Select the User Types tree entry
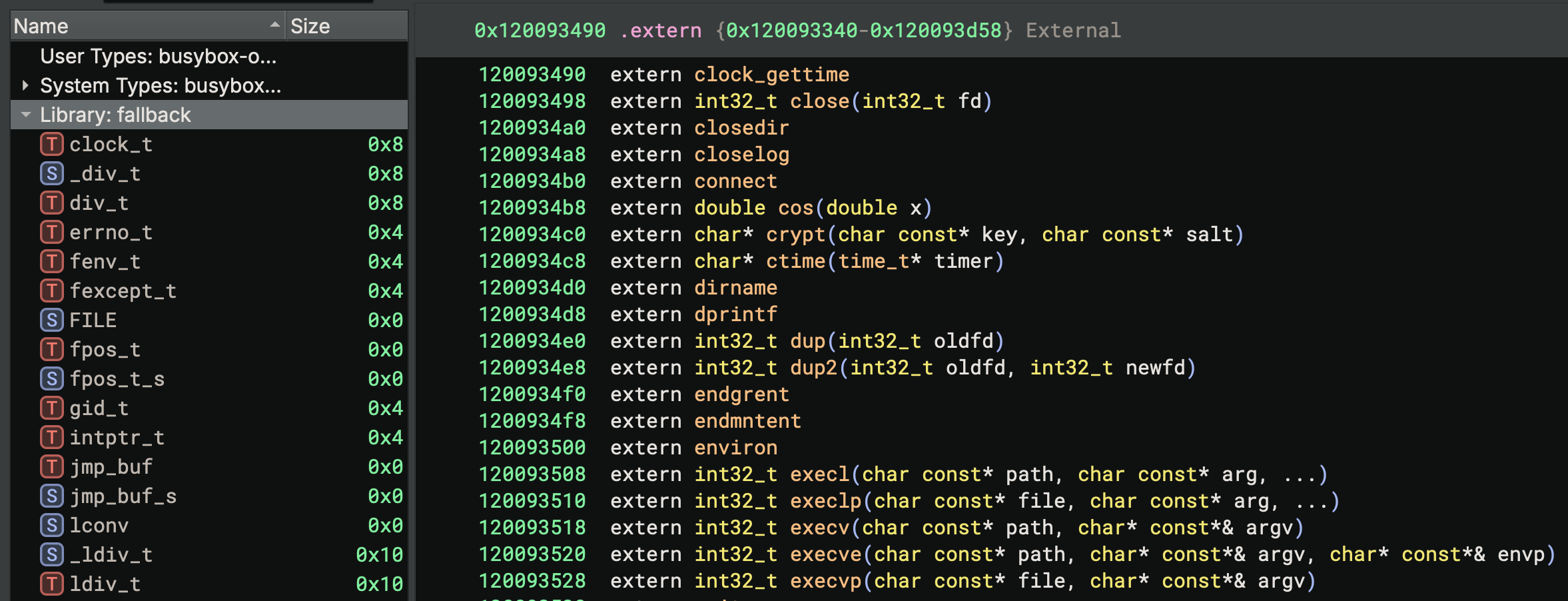Screen dimensions: 1568x601 point(158,57)
